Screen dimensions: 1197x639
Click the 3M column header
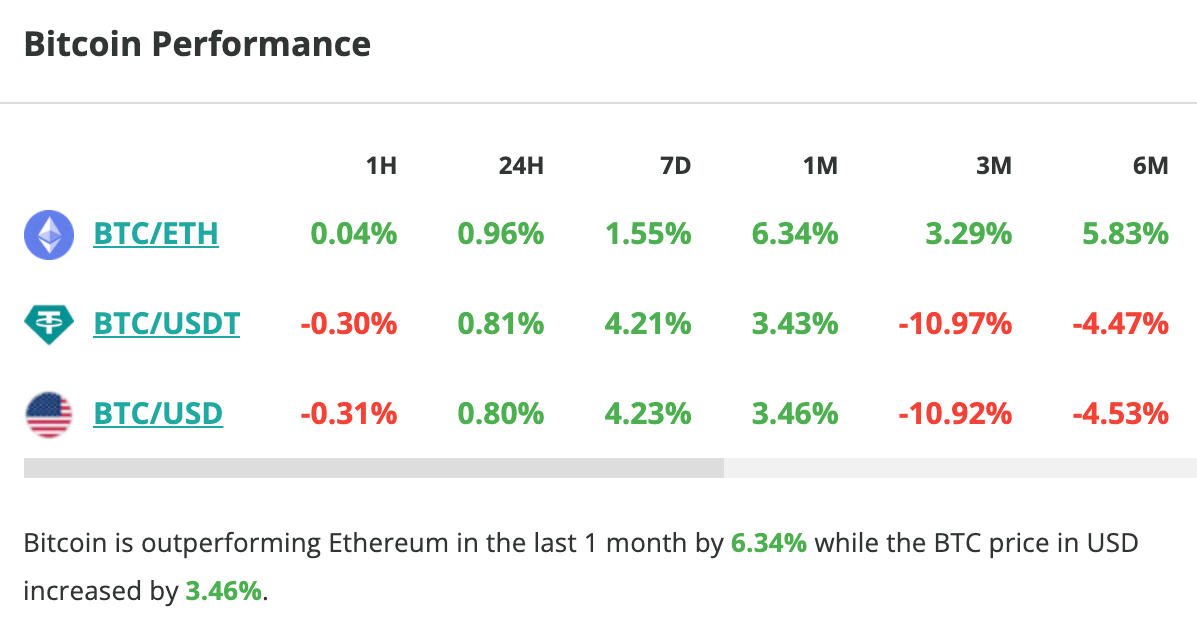(x=994, y=166)
